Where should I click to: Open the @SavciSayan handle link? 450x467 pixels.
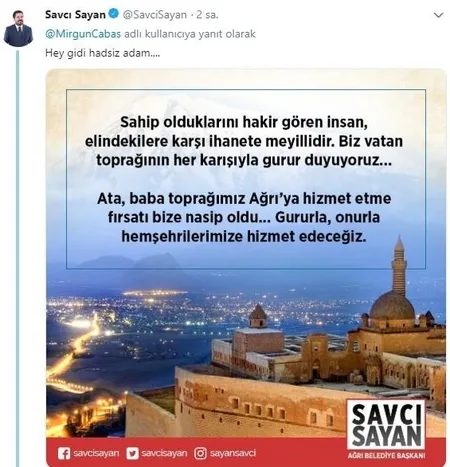tap(155, 15)
